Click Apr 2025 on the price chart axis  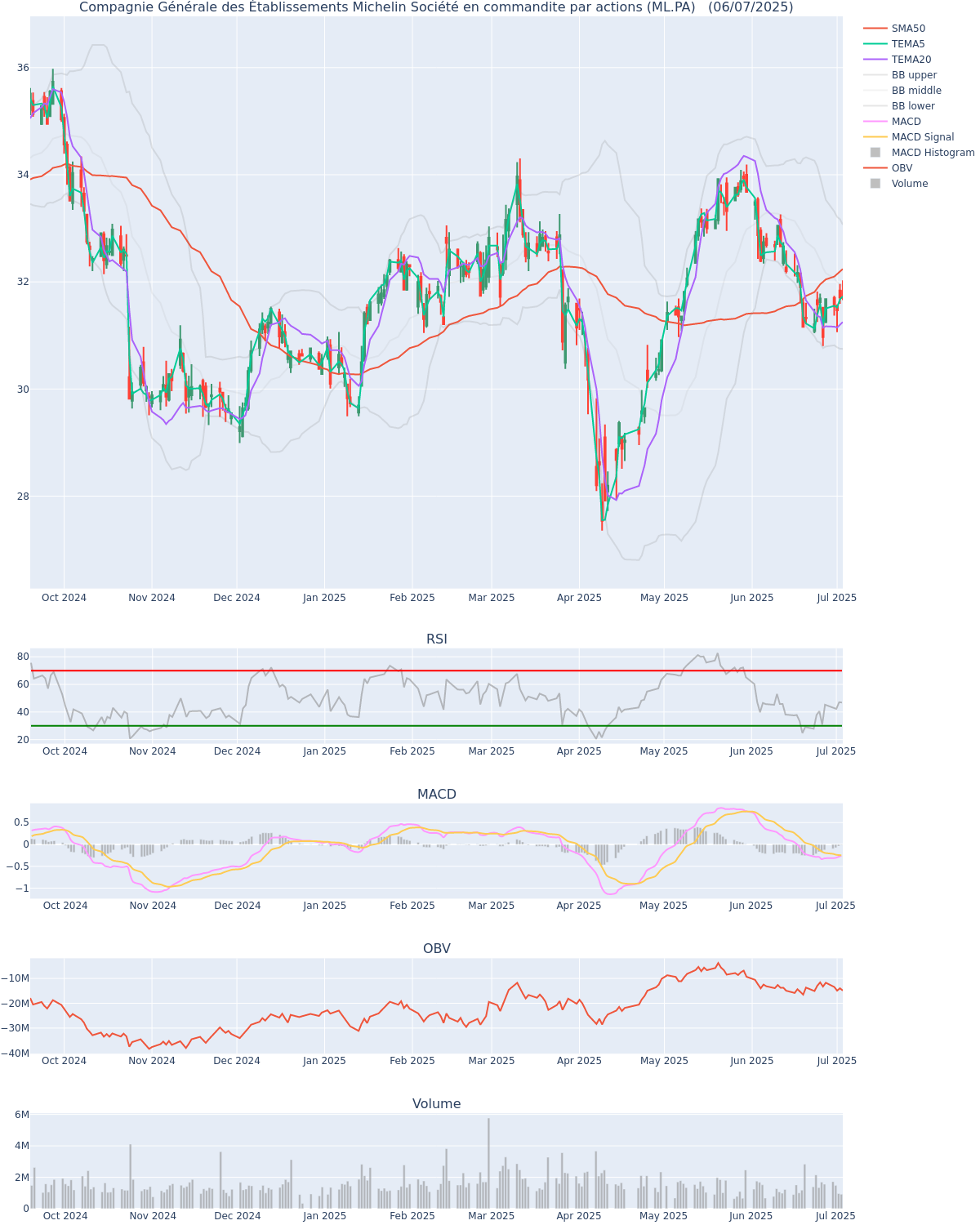point(579,598)
